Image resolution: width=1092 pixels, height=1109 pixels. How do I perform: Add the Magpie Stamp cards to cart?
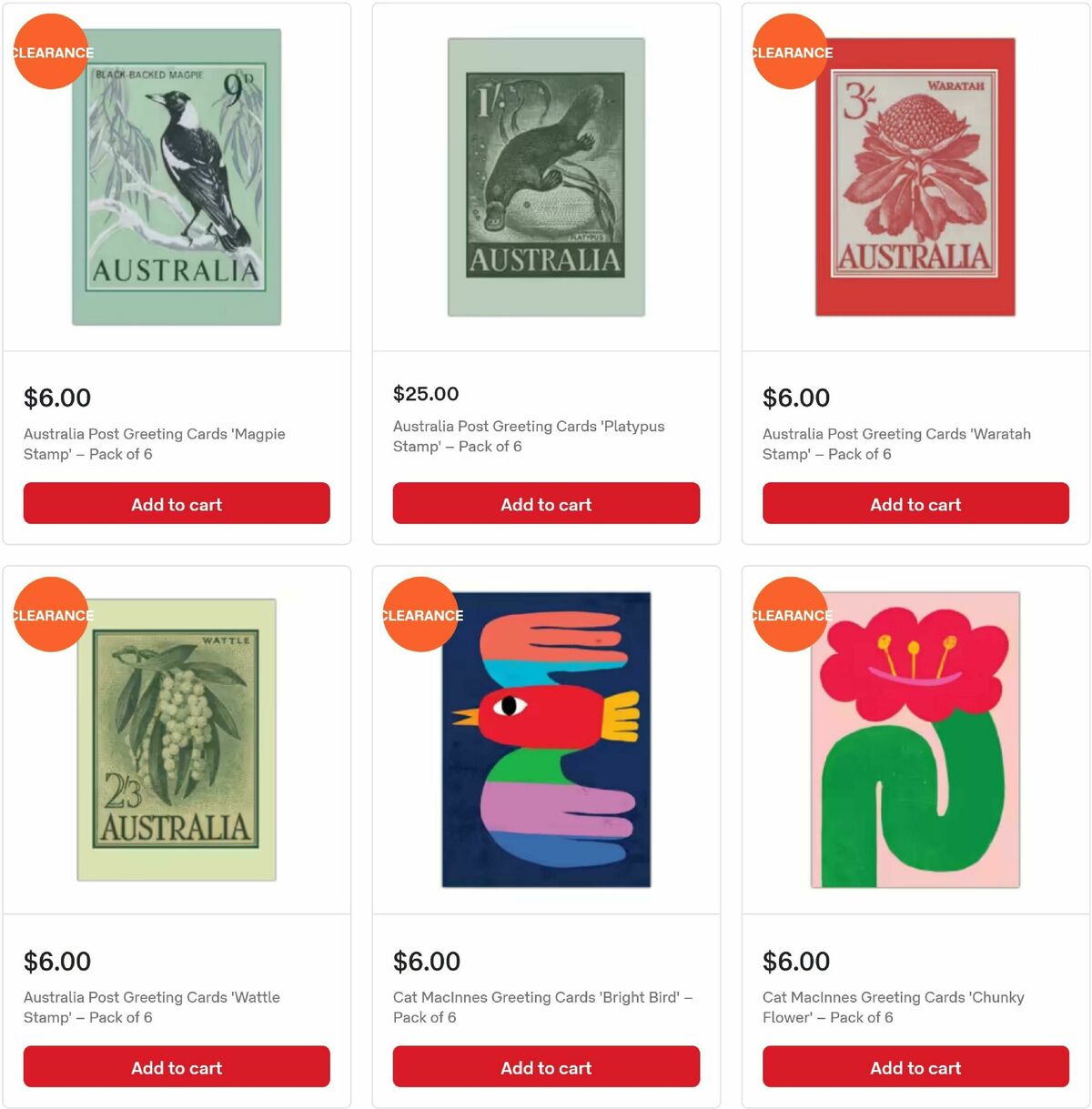tap(177, 503)
